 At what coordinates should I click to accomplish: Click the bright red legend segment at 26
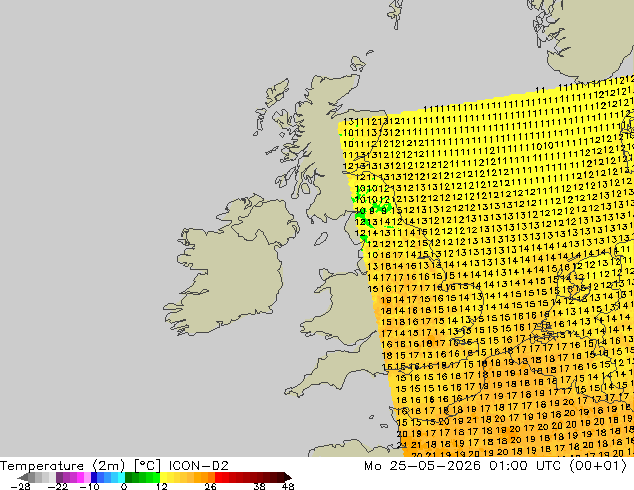218,477
